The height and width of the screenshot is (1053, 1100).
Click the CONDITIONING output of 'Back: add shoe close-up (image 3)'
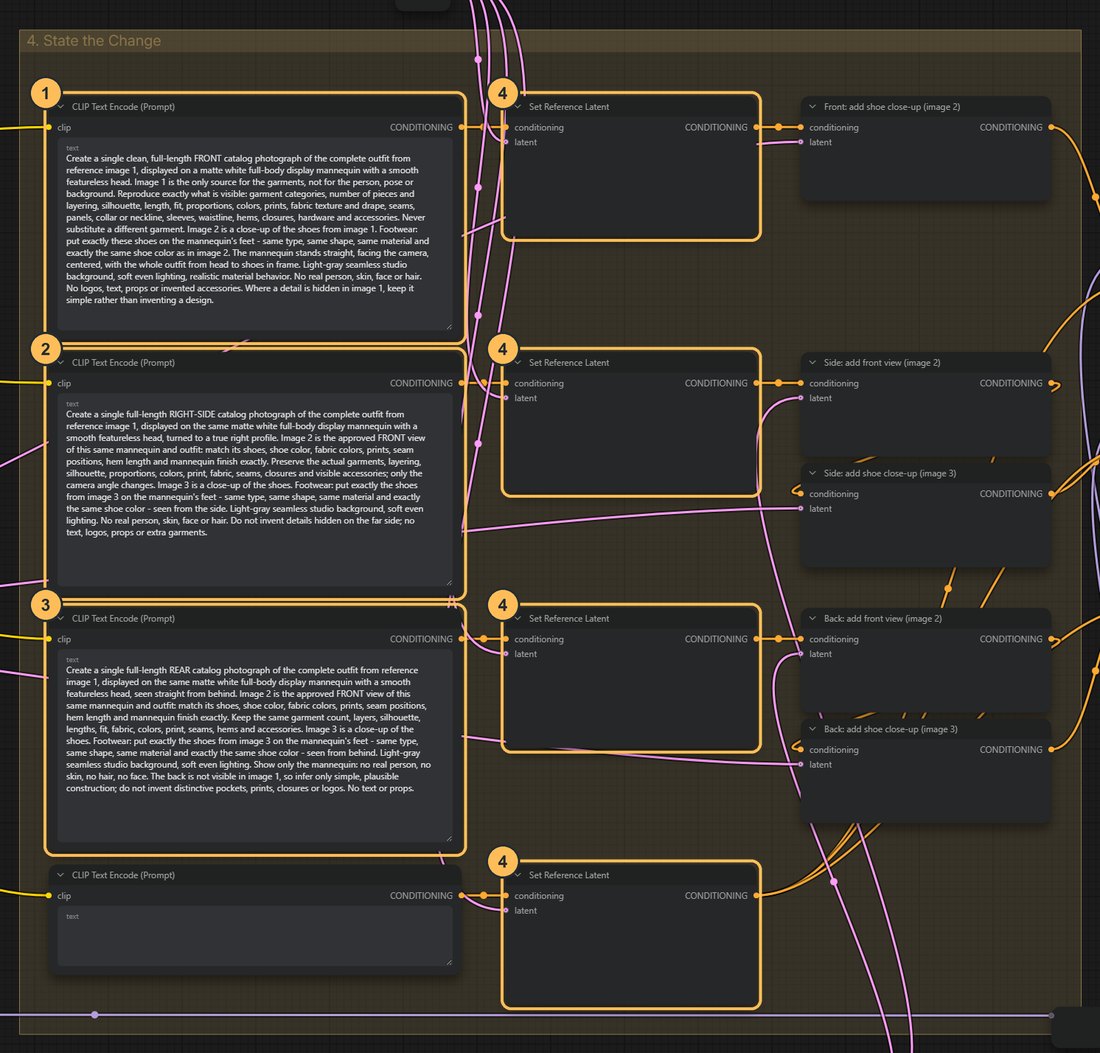click(1051, 750)
